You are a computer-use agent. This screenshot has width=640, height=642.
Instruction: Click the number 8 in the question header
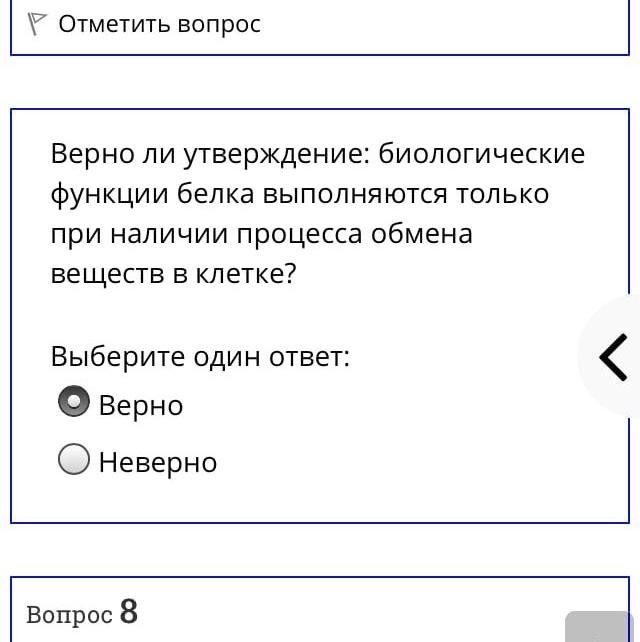pos(129,611)
